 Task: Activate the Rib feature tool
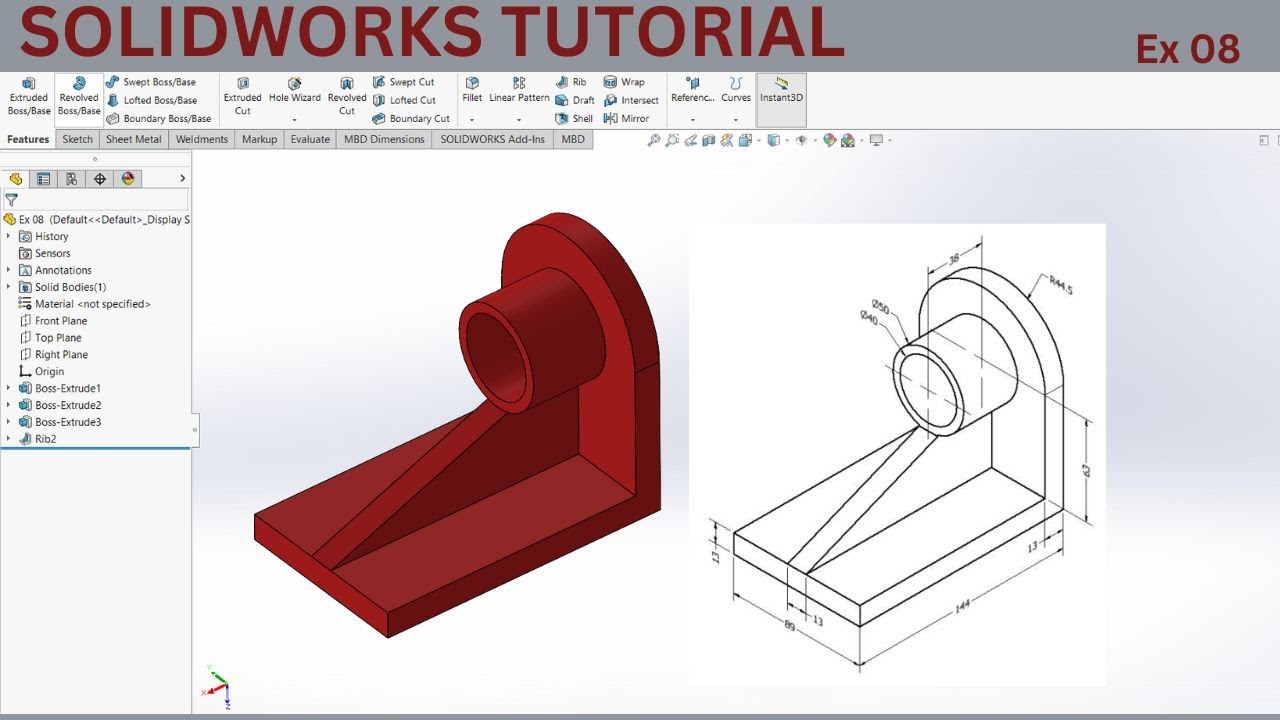pos(571,82)
